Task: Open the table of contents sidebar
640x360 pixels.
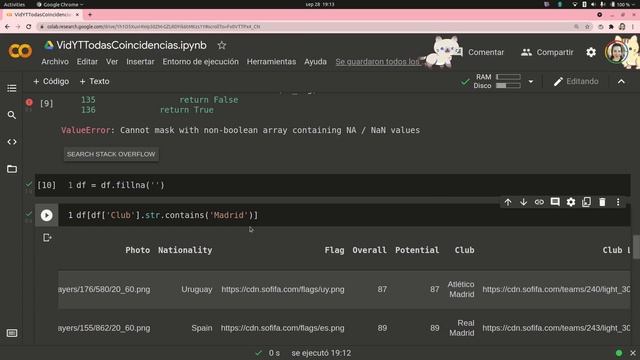Action: click(x=12, y=88)
